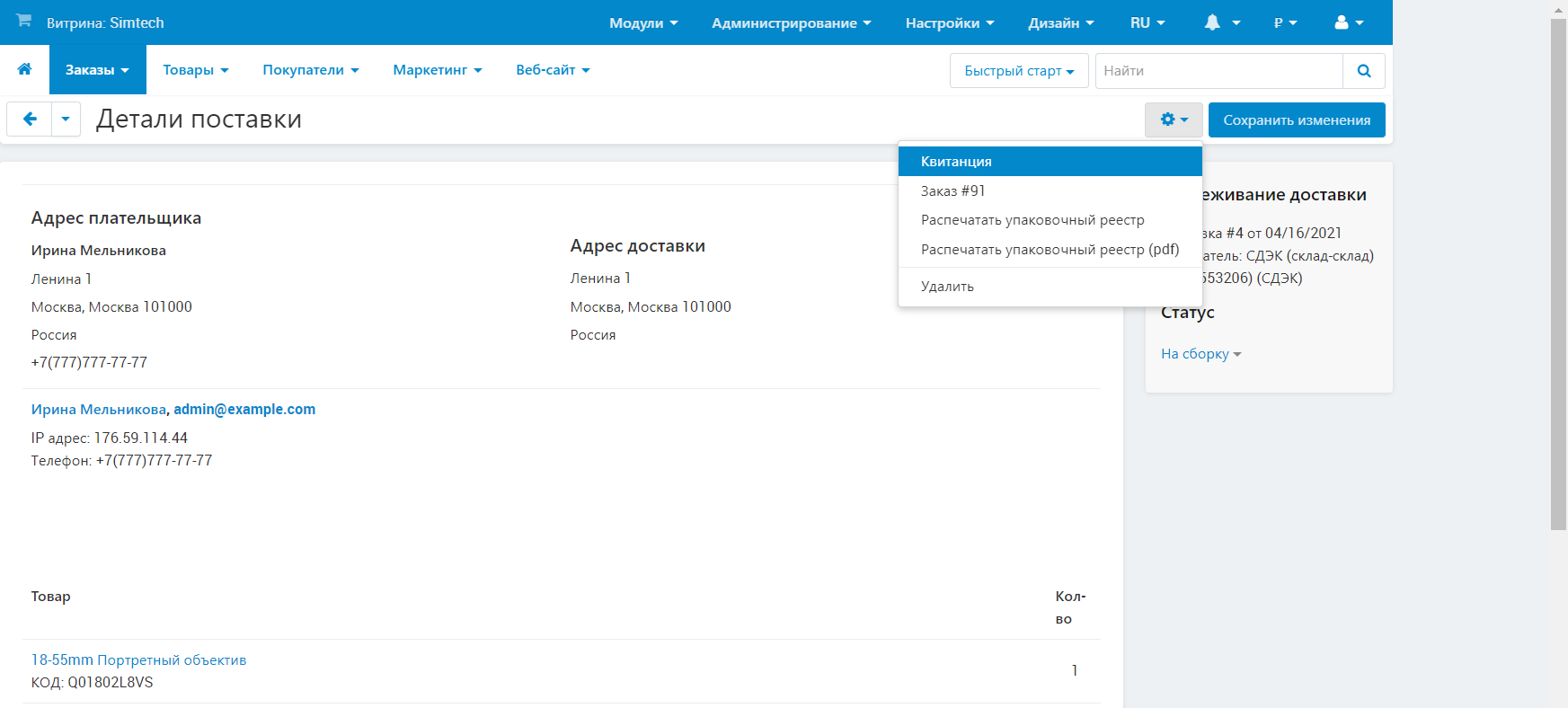Expand the RU language dropdown
The height and width of the screenshot is (708, 1568).
pyautogui.click(x=1147, y=22)
